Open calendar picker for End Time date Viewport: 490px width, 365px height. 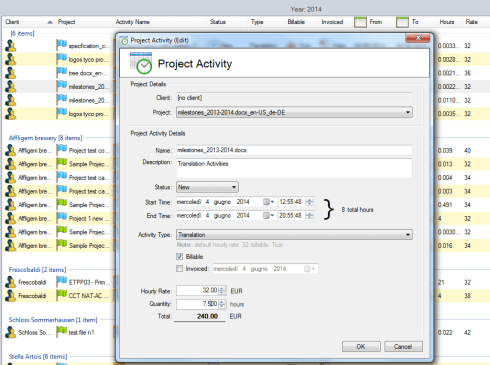pos(268,216)
